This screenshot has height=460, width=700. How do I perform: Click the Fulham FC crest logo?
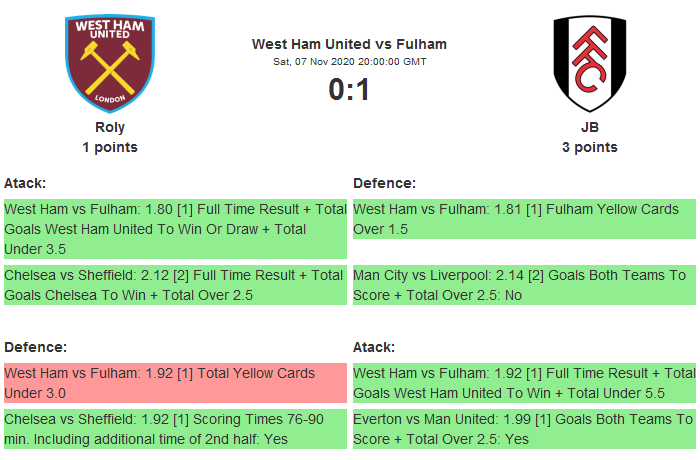(x=589, y=63)
